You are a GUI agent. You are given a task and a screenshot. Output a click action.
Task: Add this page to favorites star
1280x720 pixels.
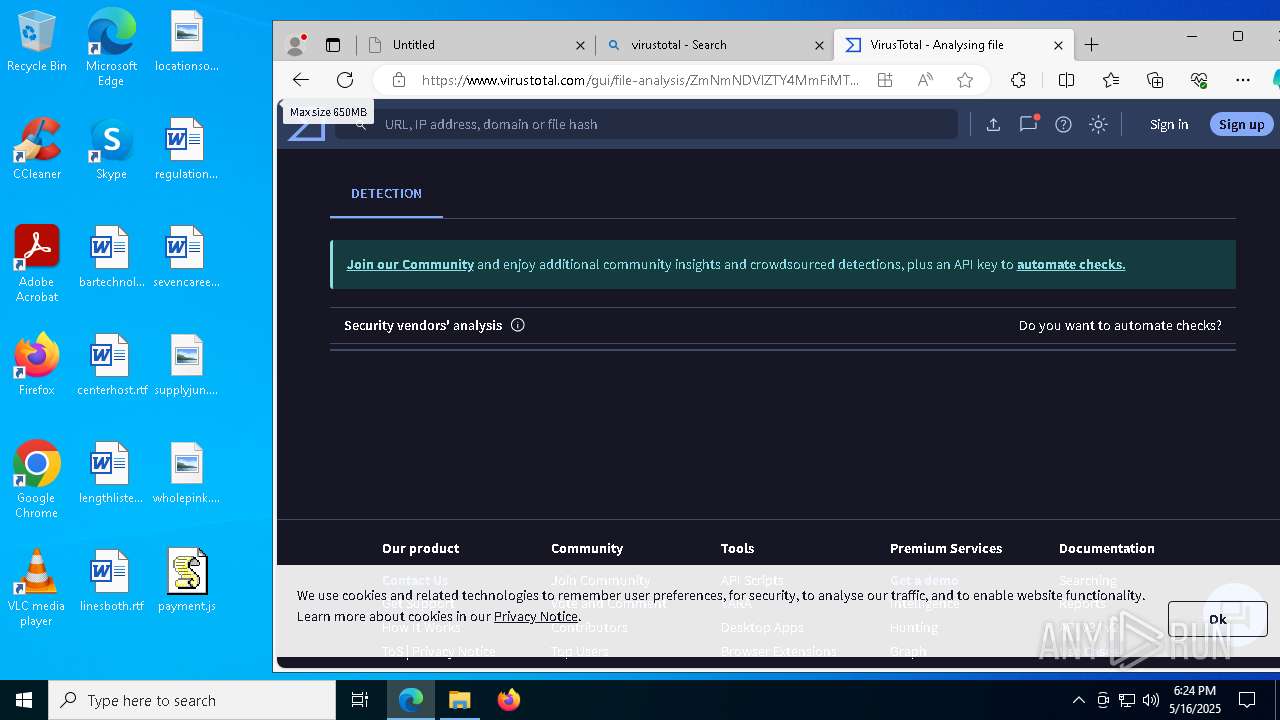[x=965, y=80]
